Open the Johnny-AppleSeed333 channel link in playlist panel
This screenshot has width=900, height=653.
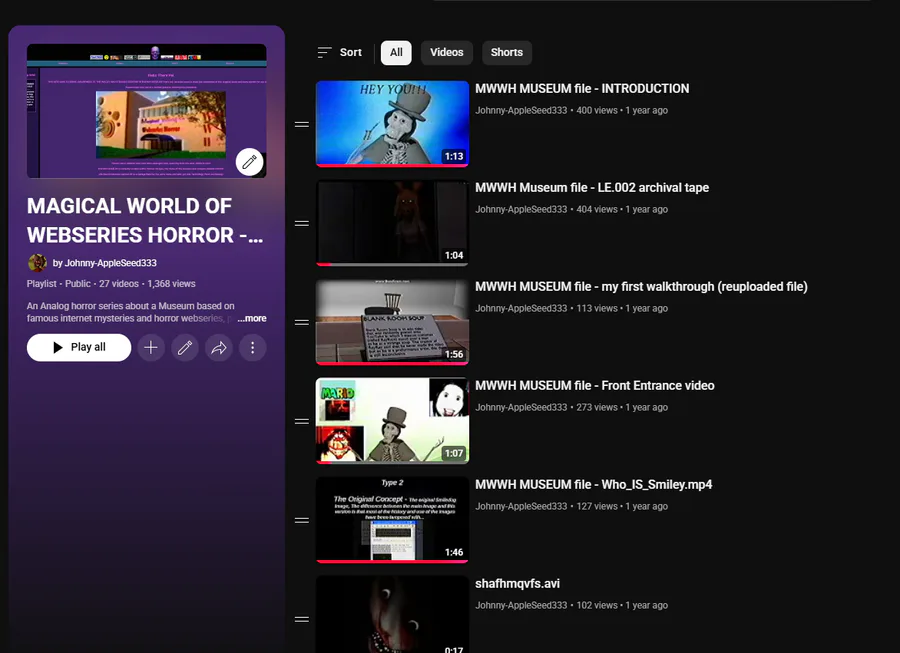pos(104,263)
